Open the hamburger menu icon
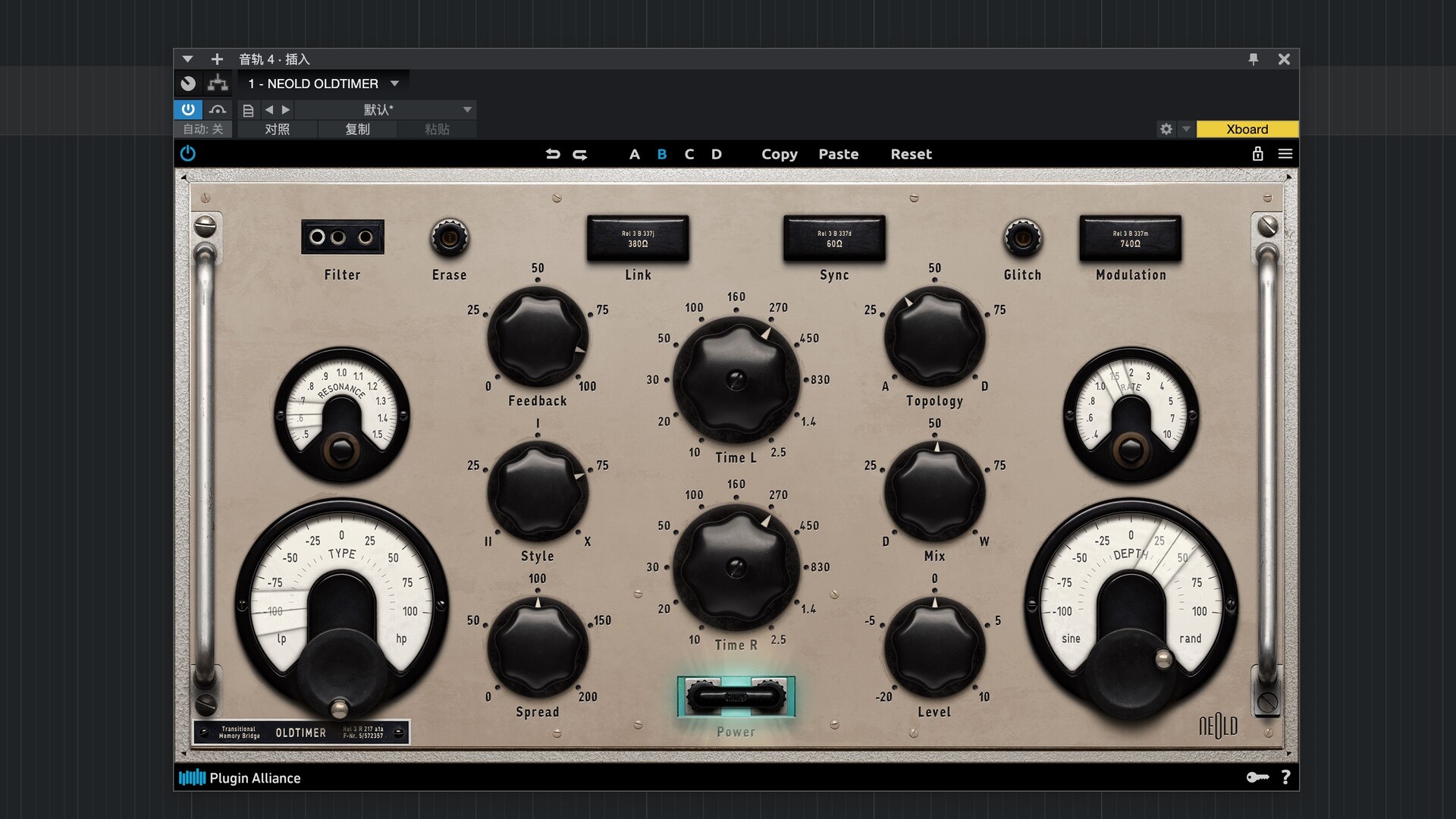 tap(1285, 154)
